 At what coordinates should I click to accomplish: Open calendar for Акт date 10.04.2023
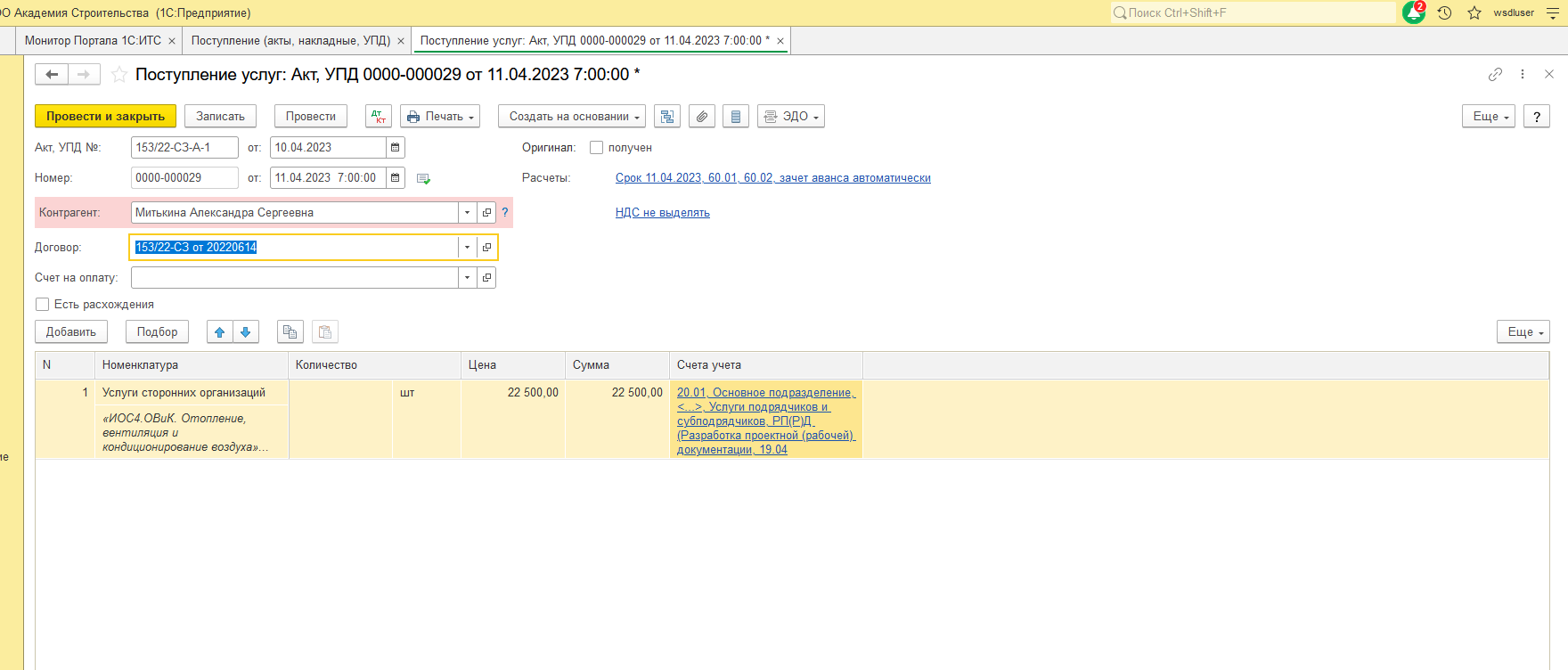(x=396, y=148)
